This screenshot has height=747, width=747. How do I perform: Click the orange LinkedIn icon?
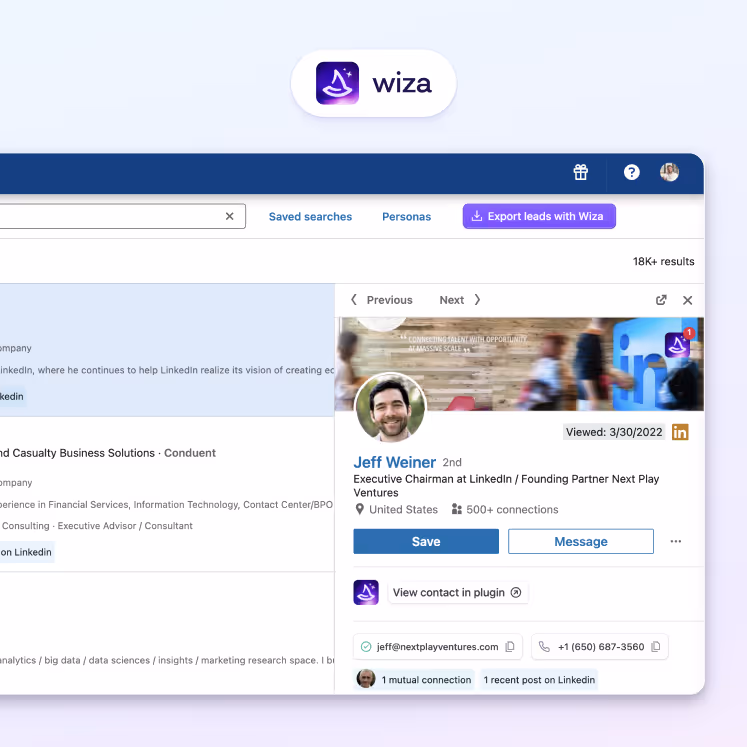pos(680,432)
